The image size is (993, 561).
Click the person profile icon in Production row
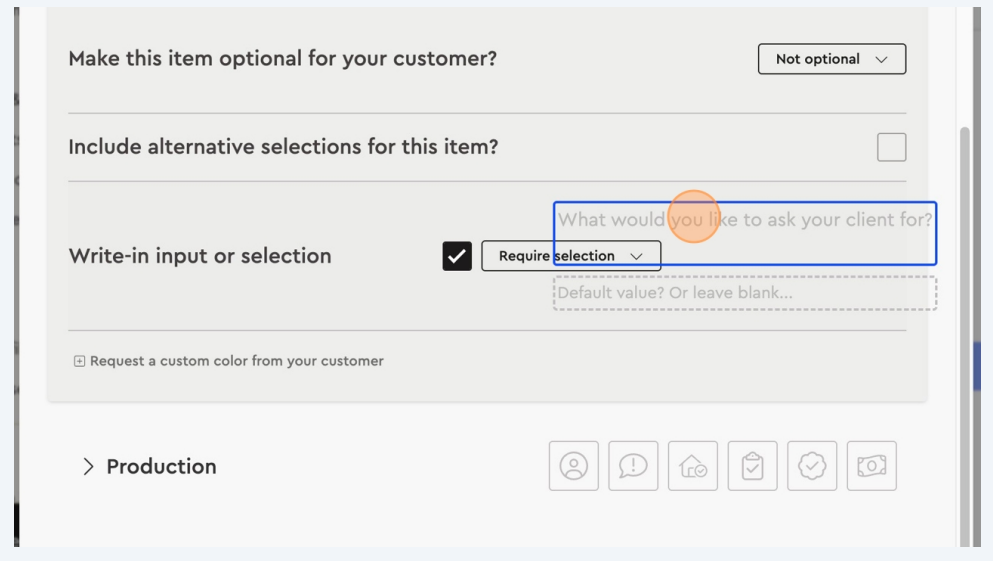tap(573, 466)
